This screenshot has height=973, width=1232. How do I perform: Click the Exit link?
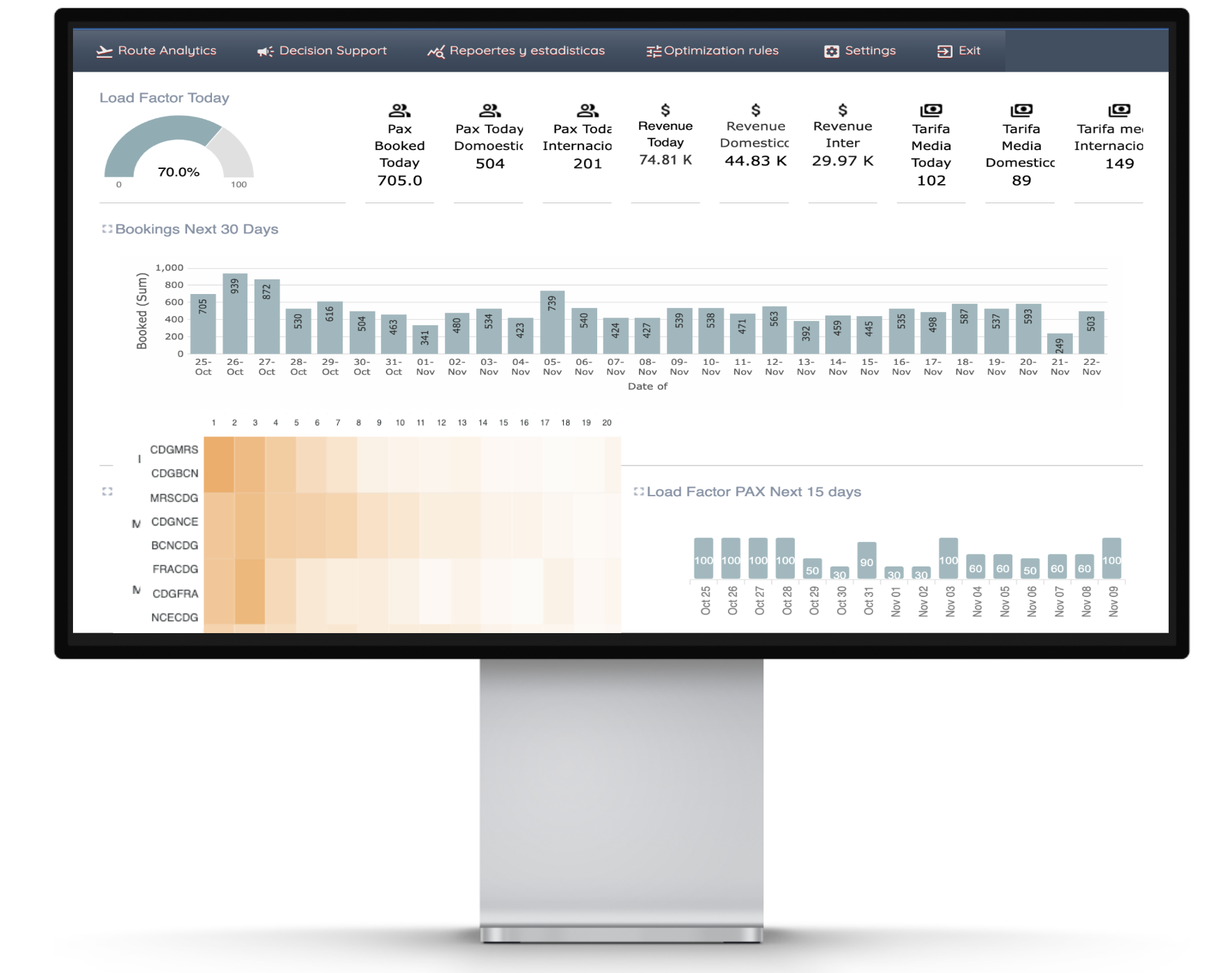[x=969, y=51]
